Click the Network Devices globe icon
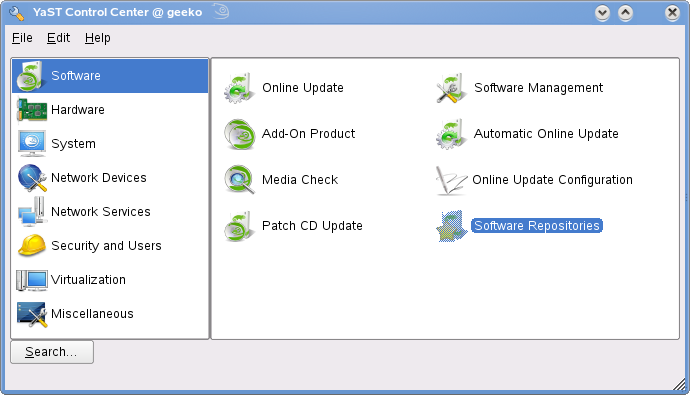Image resolution: width=690 pixels, height=395 pixels. click(32, 178)
